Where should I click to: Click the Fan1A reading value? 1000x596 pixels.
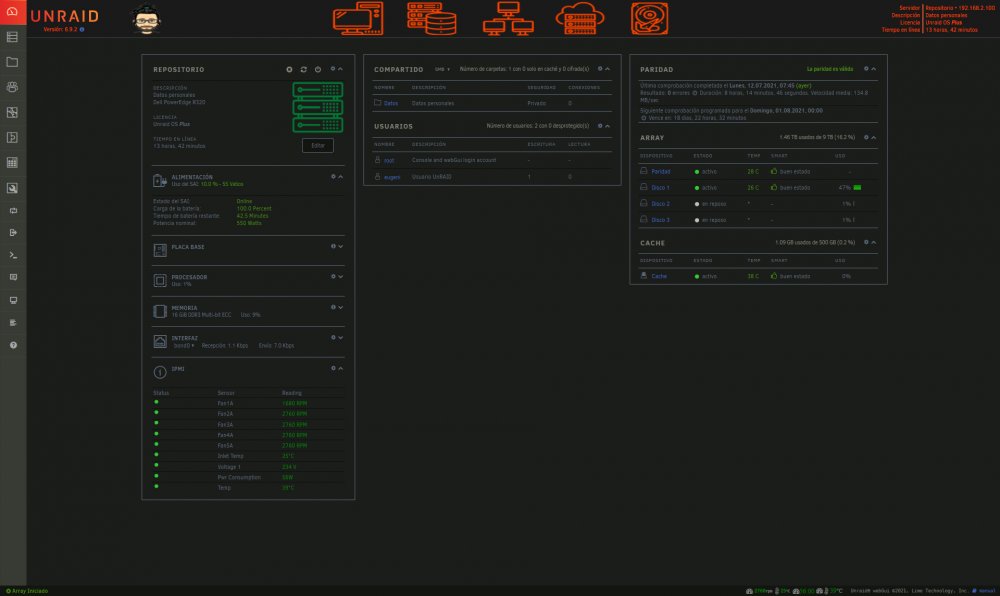tap(294, 403)
